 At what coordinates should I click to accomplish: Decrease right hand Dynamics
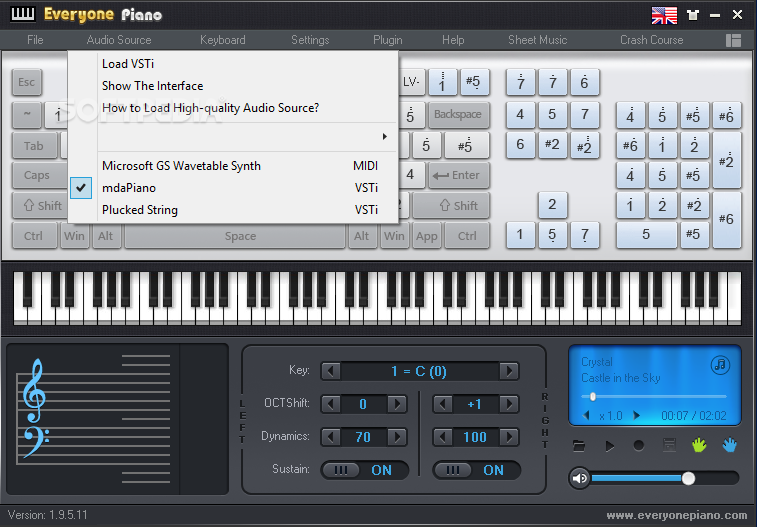click(x=443, y=437)
